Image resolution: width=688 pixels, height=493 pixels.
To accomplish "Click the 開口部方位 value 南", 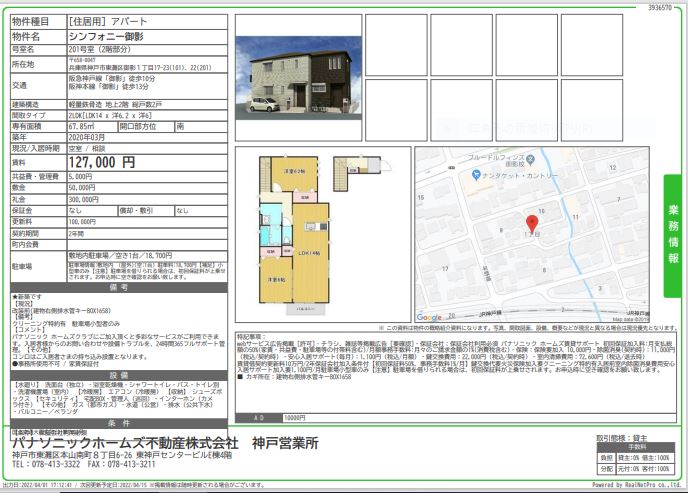I will click(180, 126).
